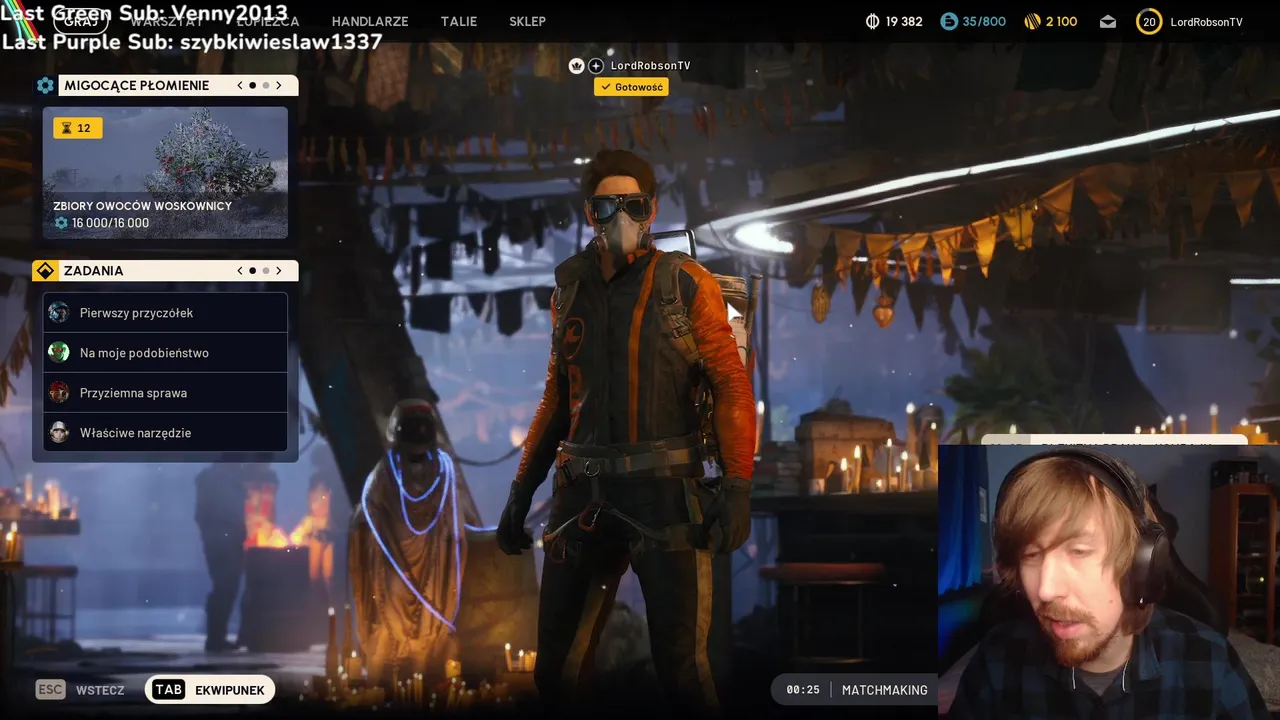This screenshot has width=1280, height=720.
Task: Click the ESC WSTECZ back button
Action: 80,690
